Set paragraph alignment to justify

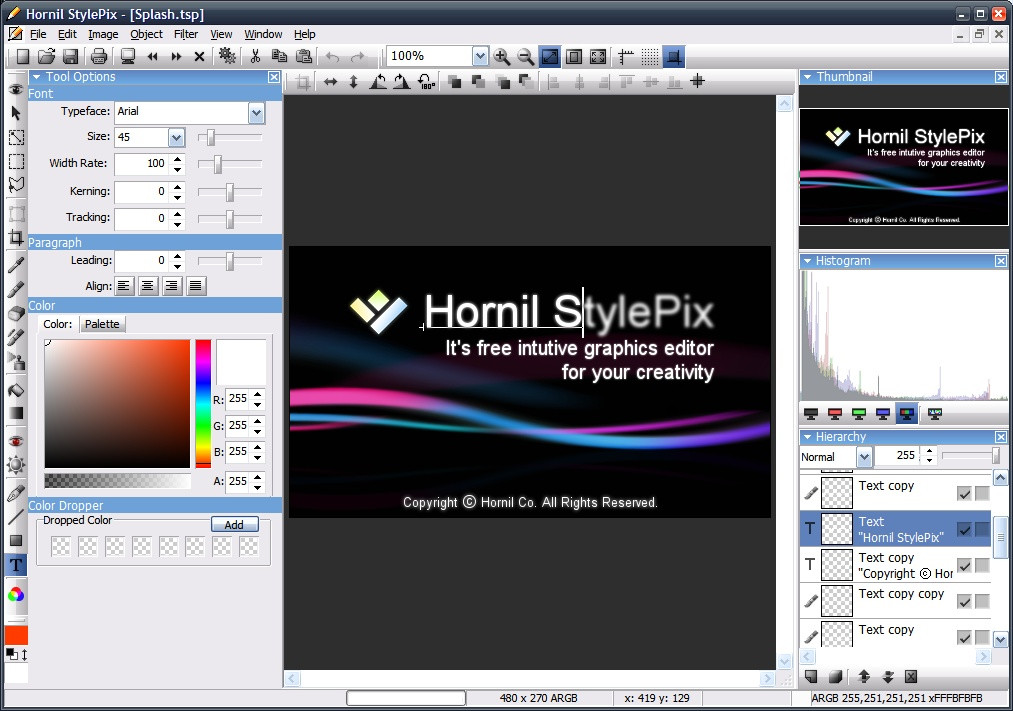click(x=196, y=285)
